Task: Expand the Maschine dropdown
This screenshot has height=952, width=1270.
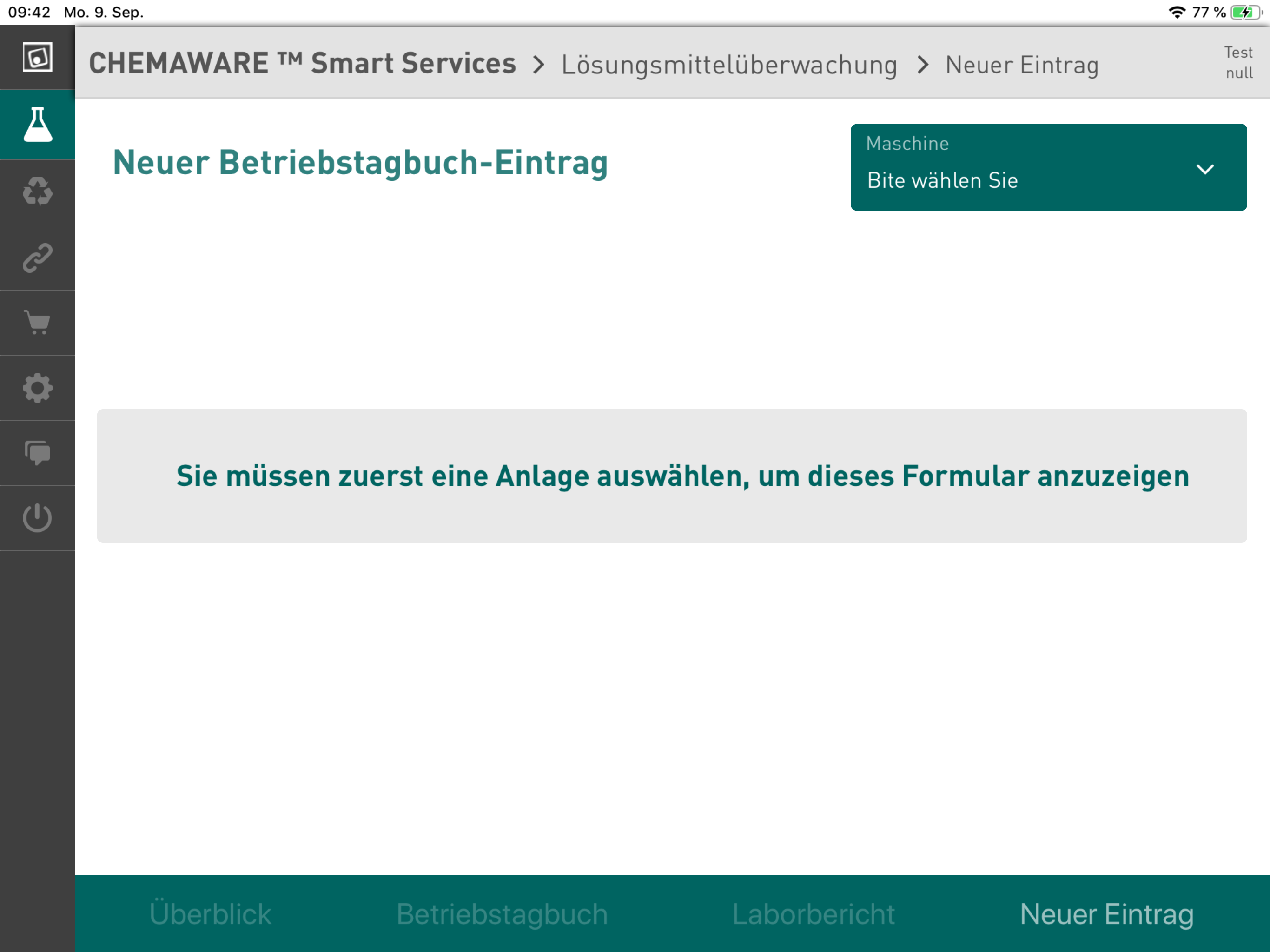Action: point(1048,167)
